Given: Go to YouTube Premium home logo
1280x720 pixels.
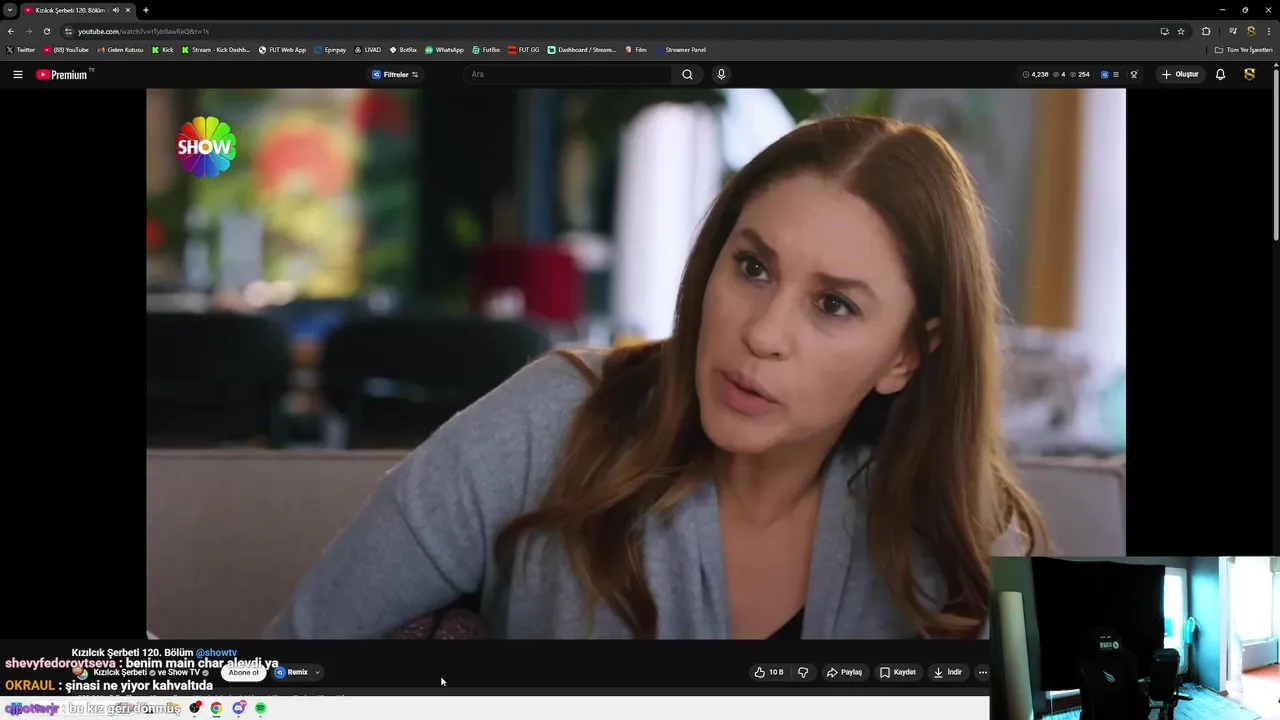Looking at the screenshot, I should [x=64, y=74].
